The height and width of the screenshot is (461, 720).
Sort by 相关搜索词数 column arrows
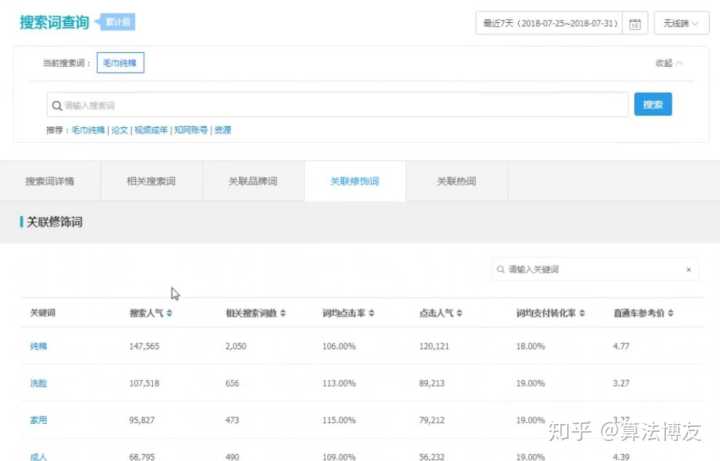coord(284,313)
